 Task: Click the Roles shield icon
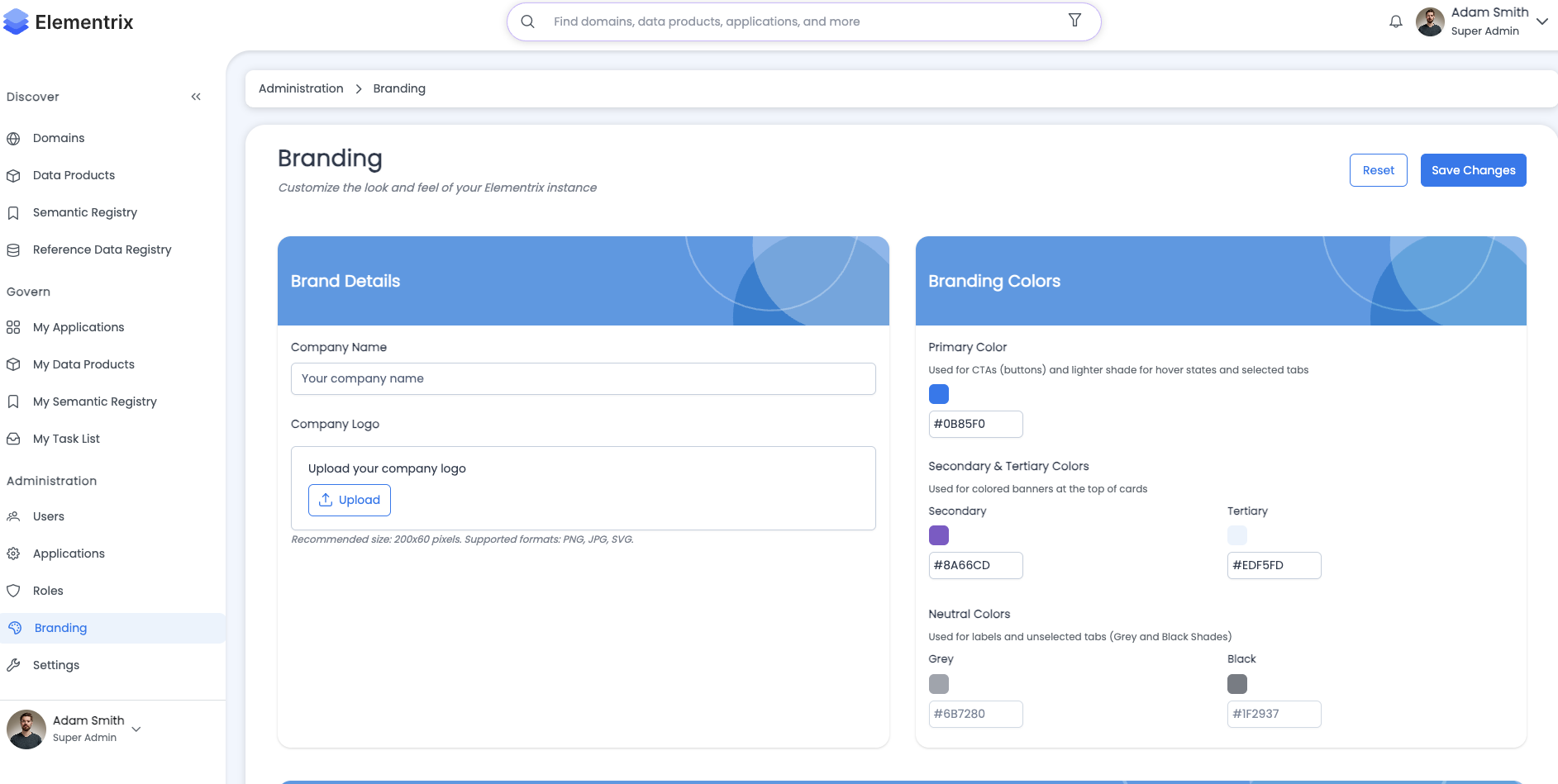pyautogui.click(x=13, y=592)
